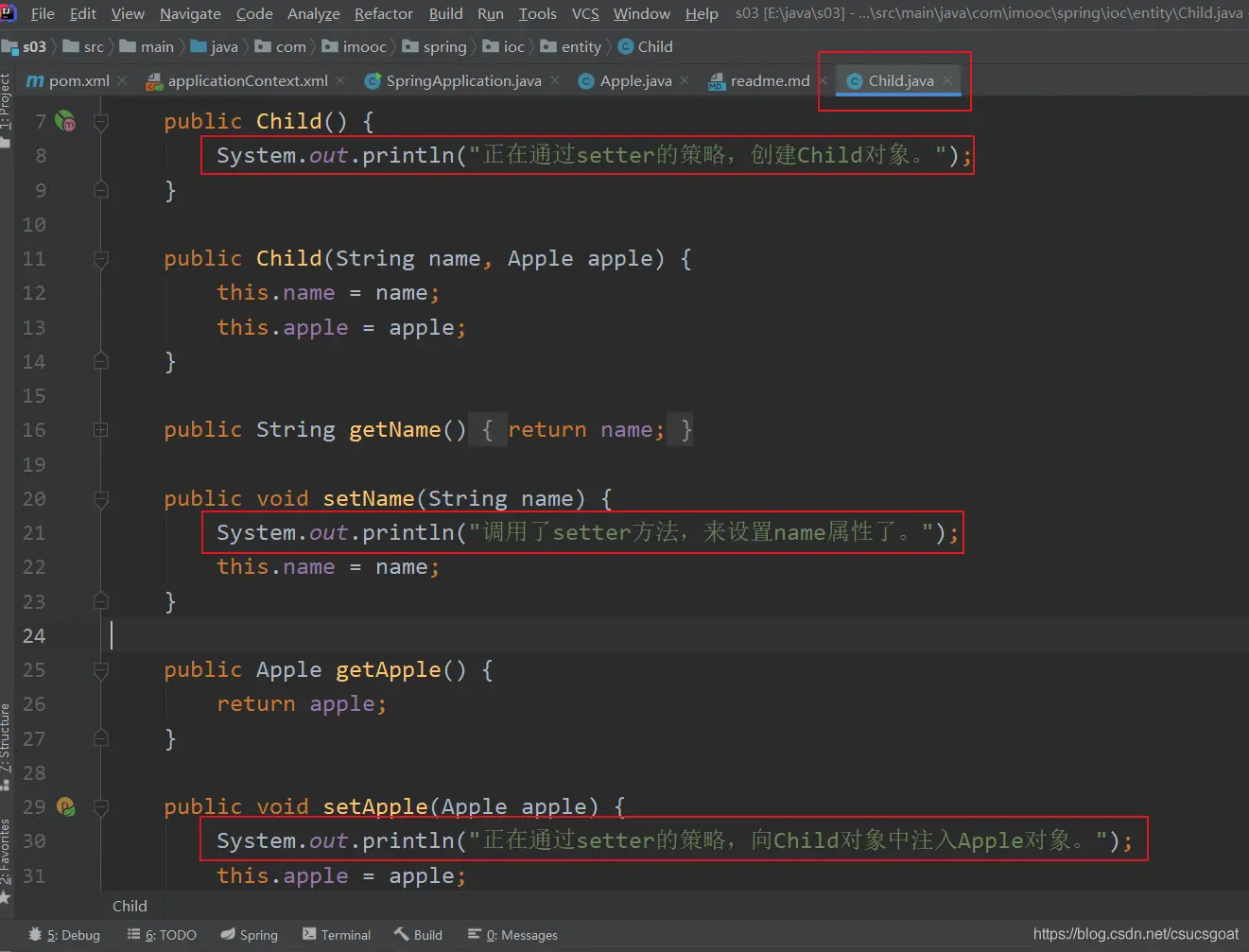This screenshot has width=1249, height=952.
Task: Collapse the Child constructor at line 11
Action: [101, 258]
